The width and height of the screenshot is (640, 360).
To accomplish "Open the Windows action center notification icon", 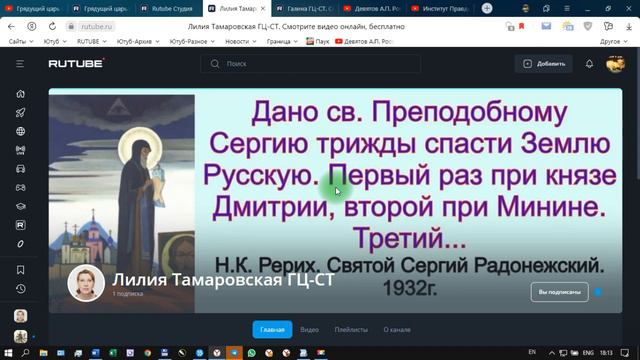I will pos(624,353).
